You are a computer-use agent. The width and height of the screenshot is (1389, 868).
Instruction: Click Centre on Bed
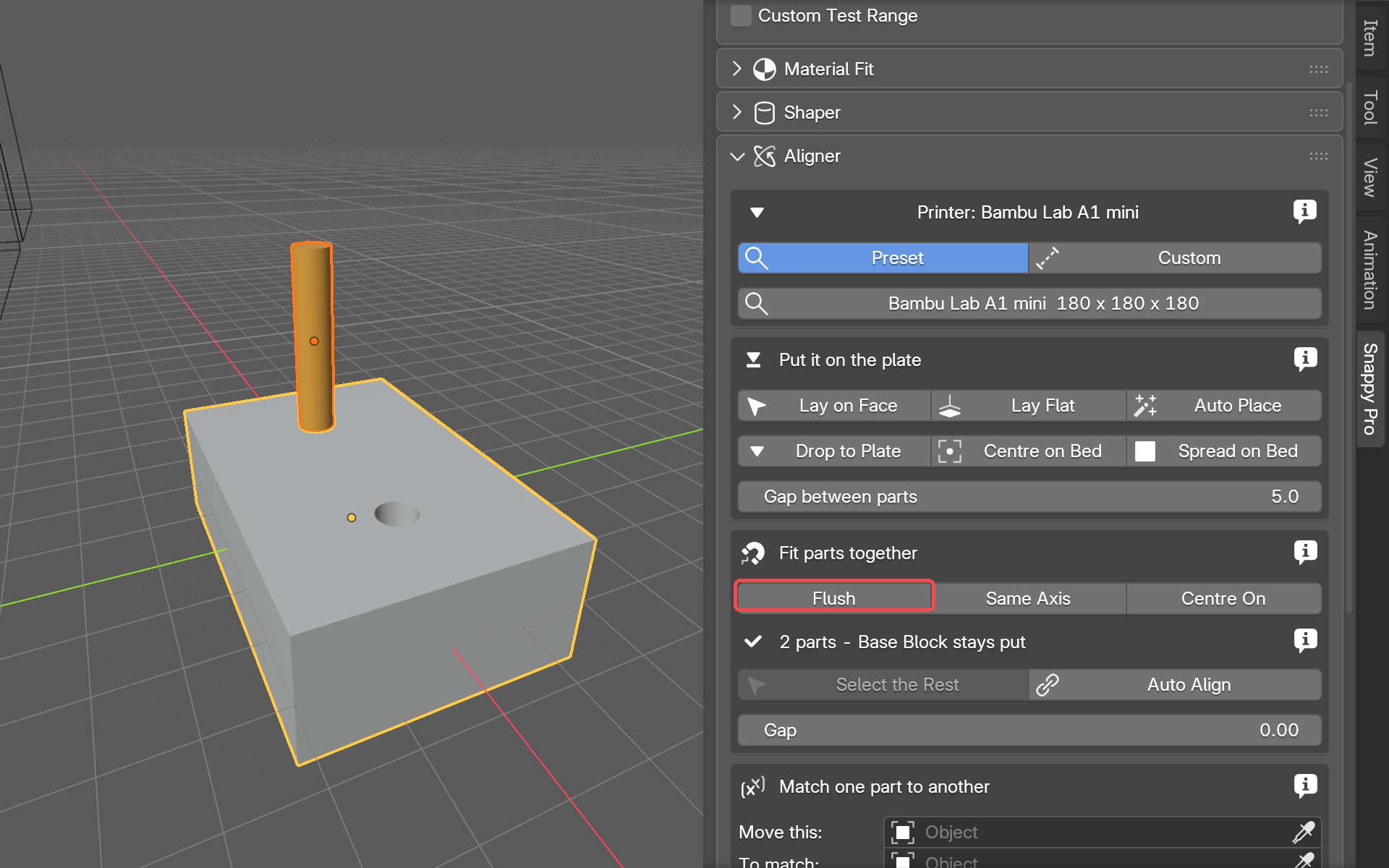pos(1029,451)
